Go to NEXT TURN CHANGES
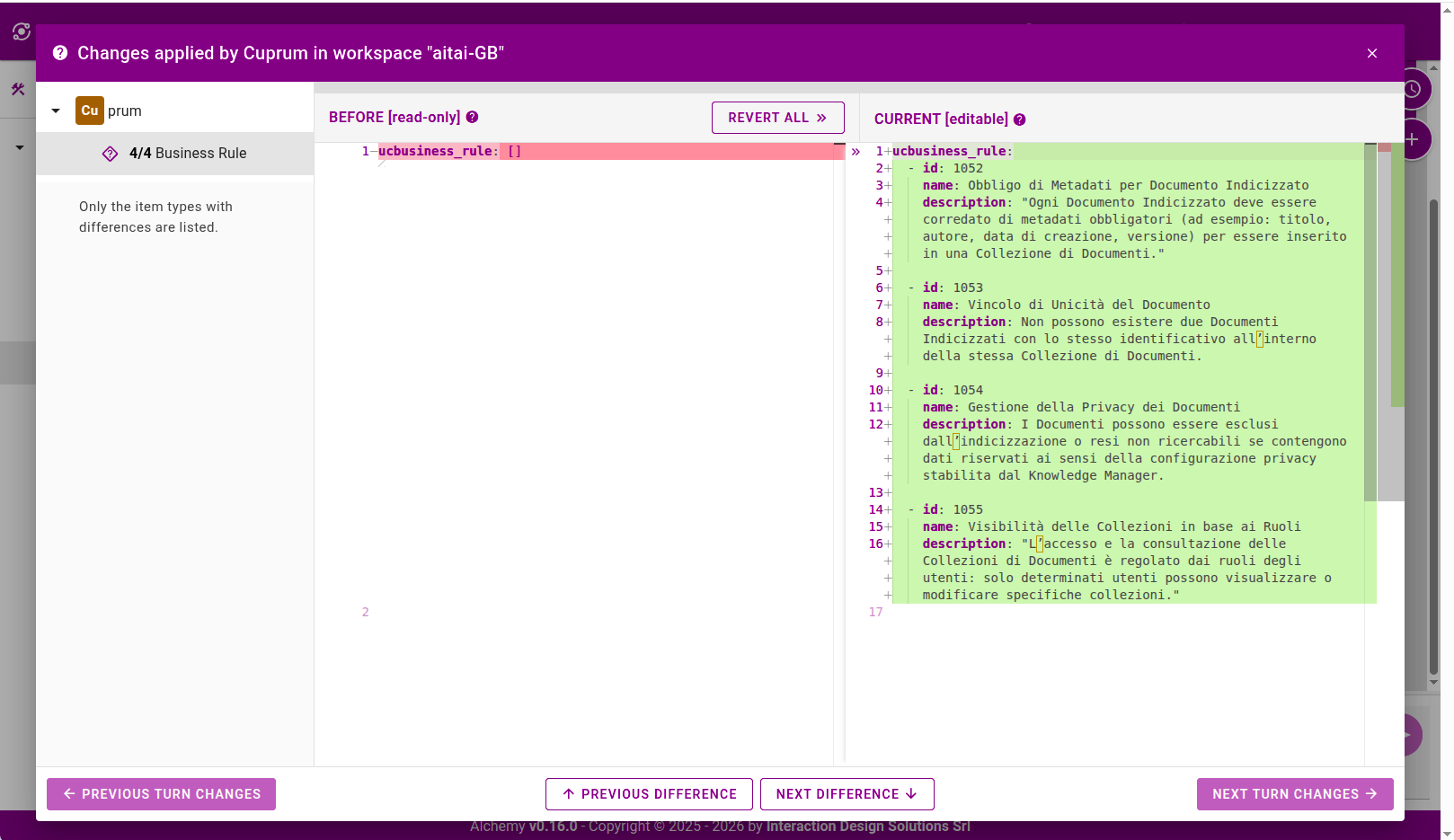 click(x=1295, y=794)
